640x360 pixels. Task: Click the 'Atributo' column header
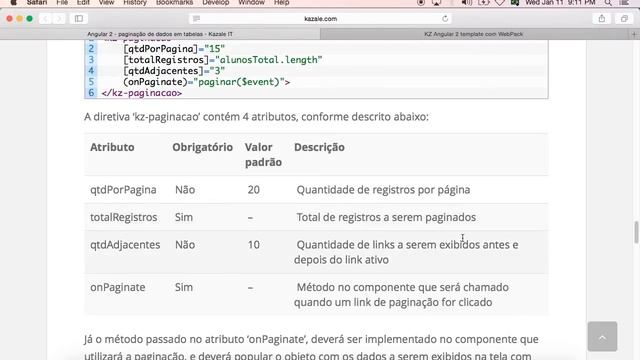tap(112, 147)
